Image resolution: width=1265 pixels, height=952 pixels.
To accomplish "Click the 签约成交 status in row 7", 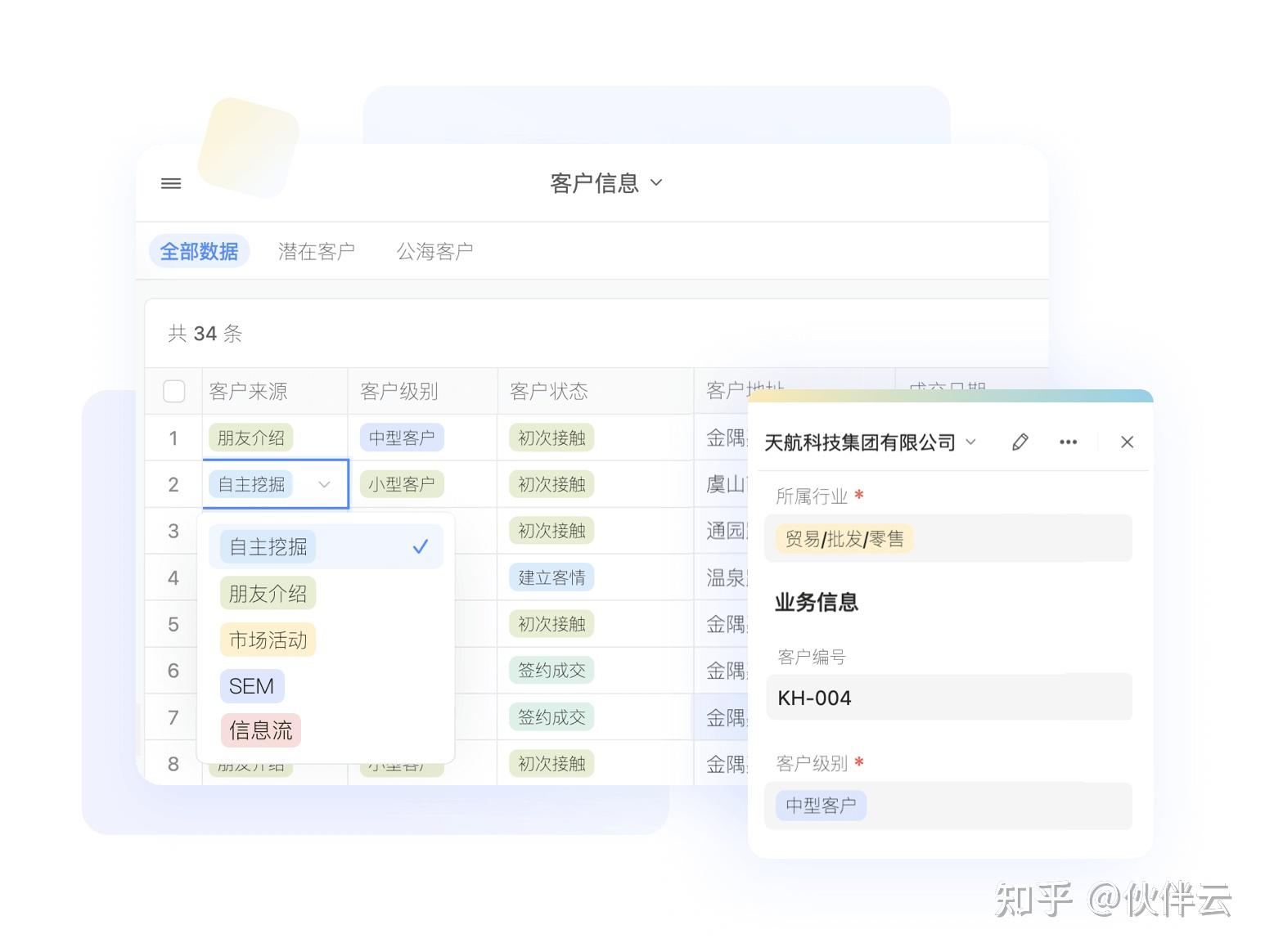I will [551, 717].
